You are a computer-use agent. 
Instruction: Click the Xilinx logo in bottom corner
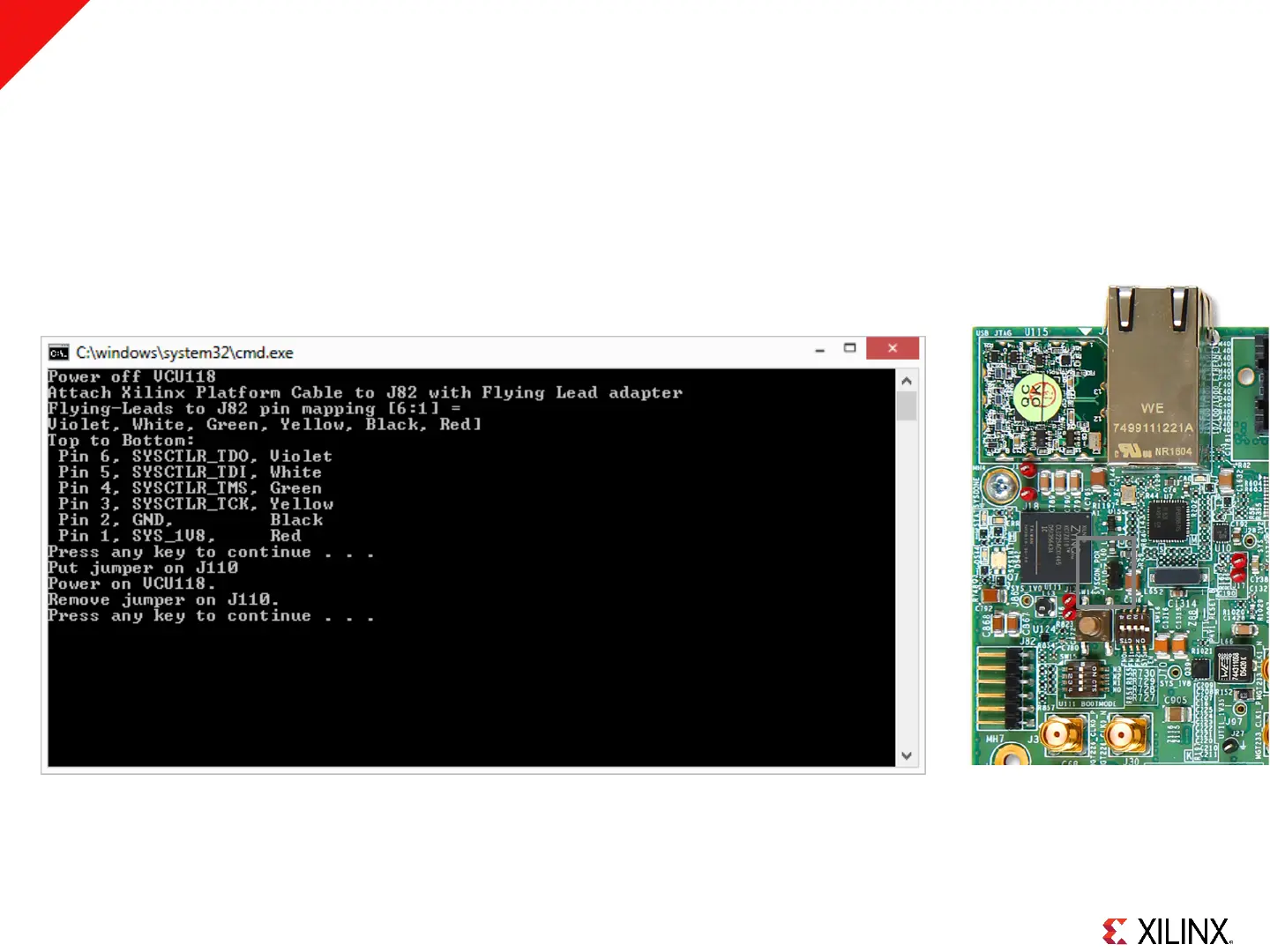point(1168,932)
